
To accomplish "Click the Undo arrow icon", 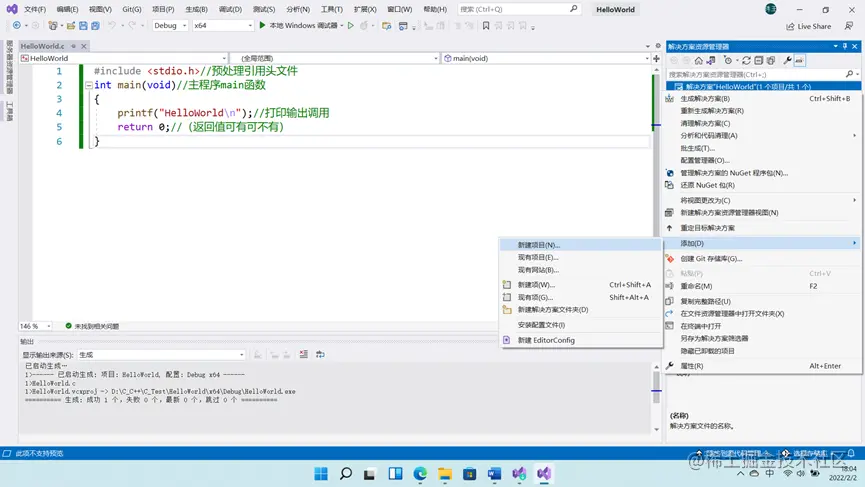I will click(111, 25).
